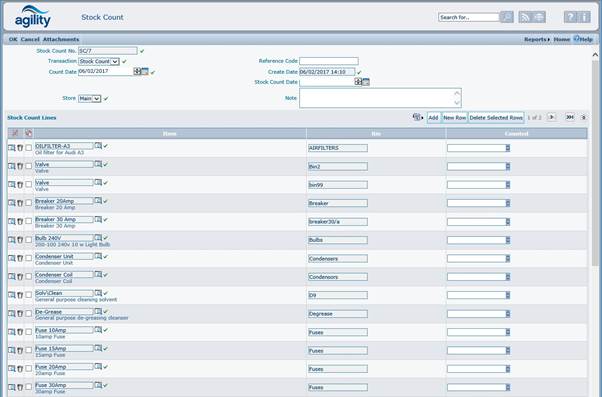This screenshot has width=602, height=397.
Task: Open the info icon in header
Action: pos(584,17)
